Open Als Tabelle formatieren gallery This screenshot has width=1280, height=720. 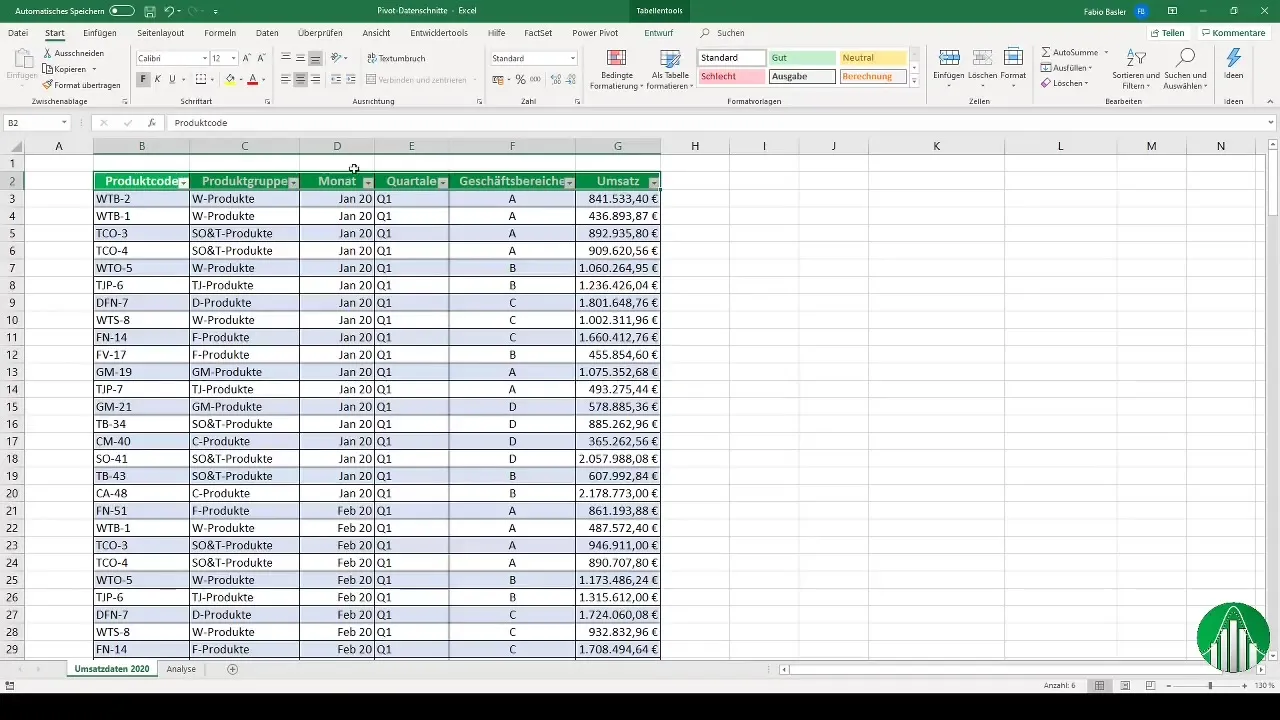pos(670,69)
